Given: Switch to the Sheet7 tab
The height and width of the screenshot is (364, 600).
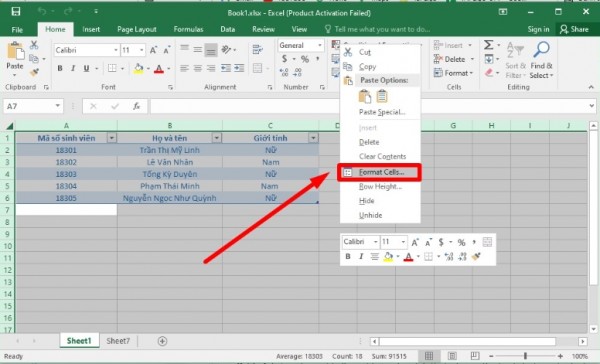Looking at the screenshot, I should click(118, 341).
